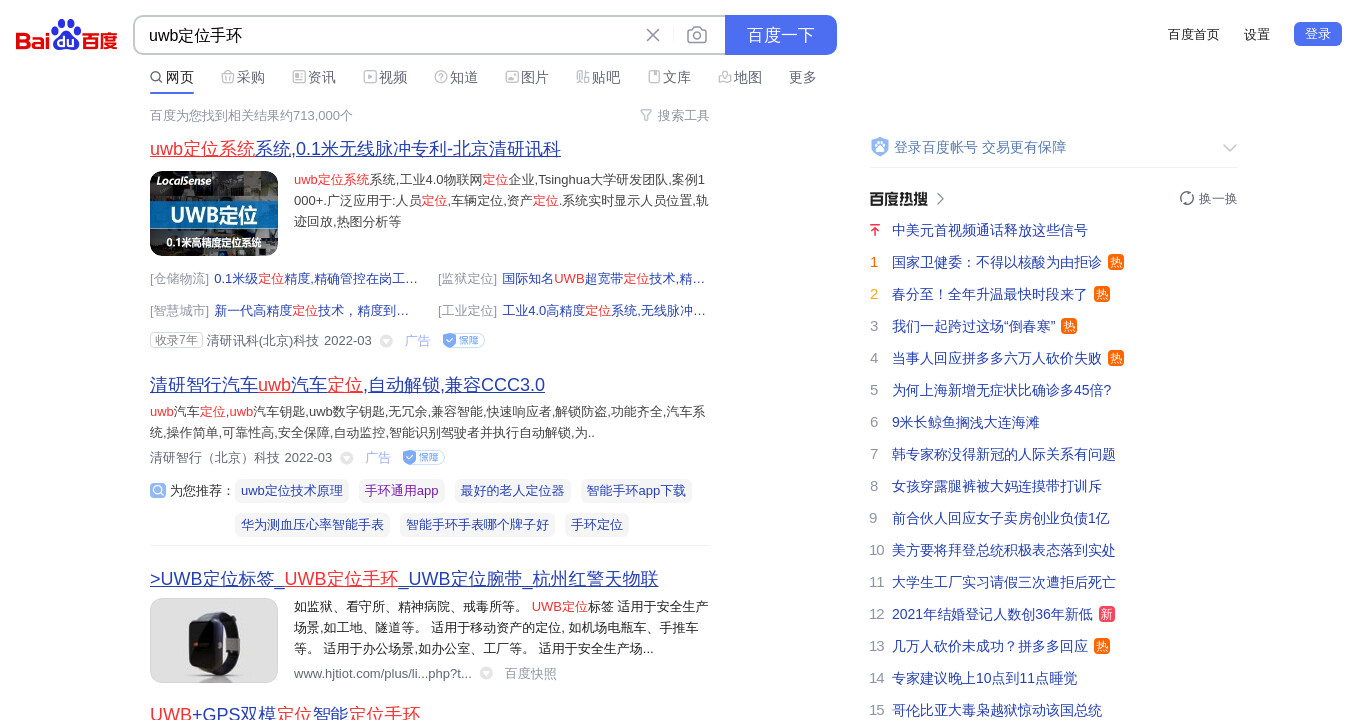Open hot topic 国家卫健委：不得以核酸为由拒诊

997,263
